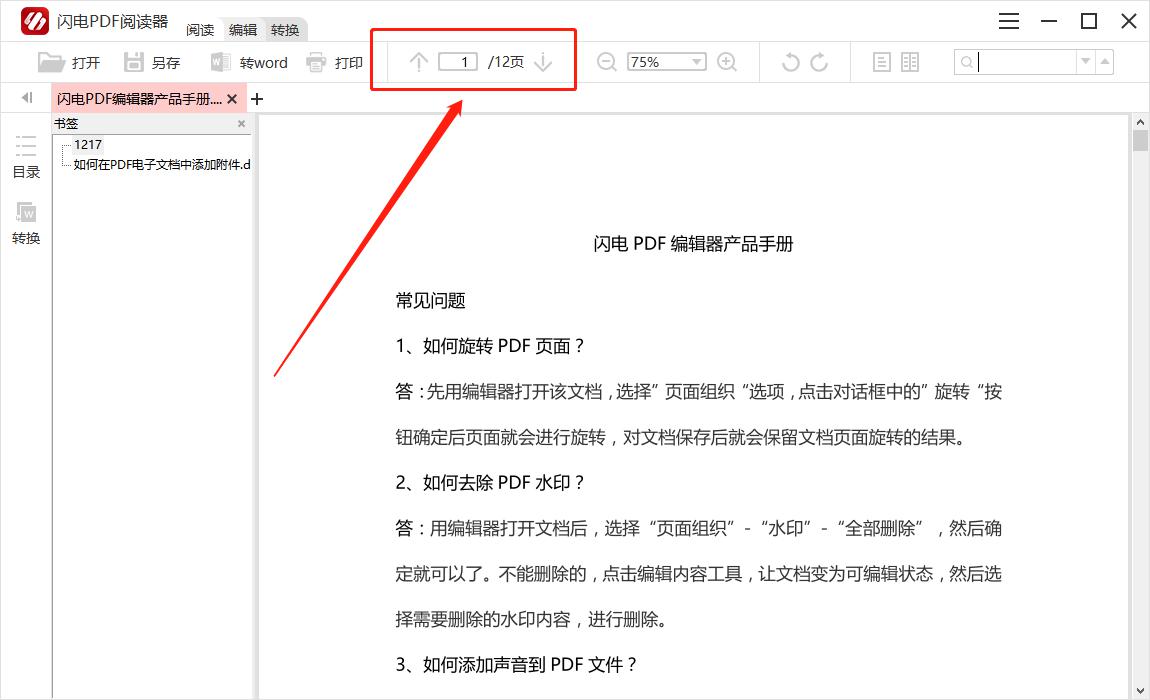
Task: Click the previous page up arrow
Action: pos(419,62)
